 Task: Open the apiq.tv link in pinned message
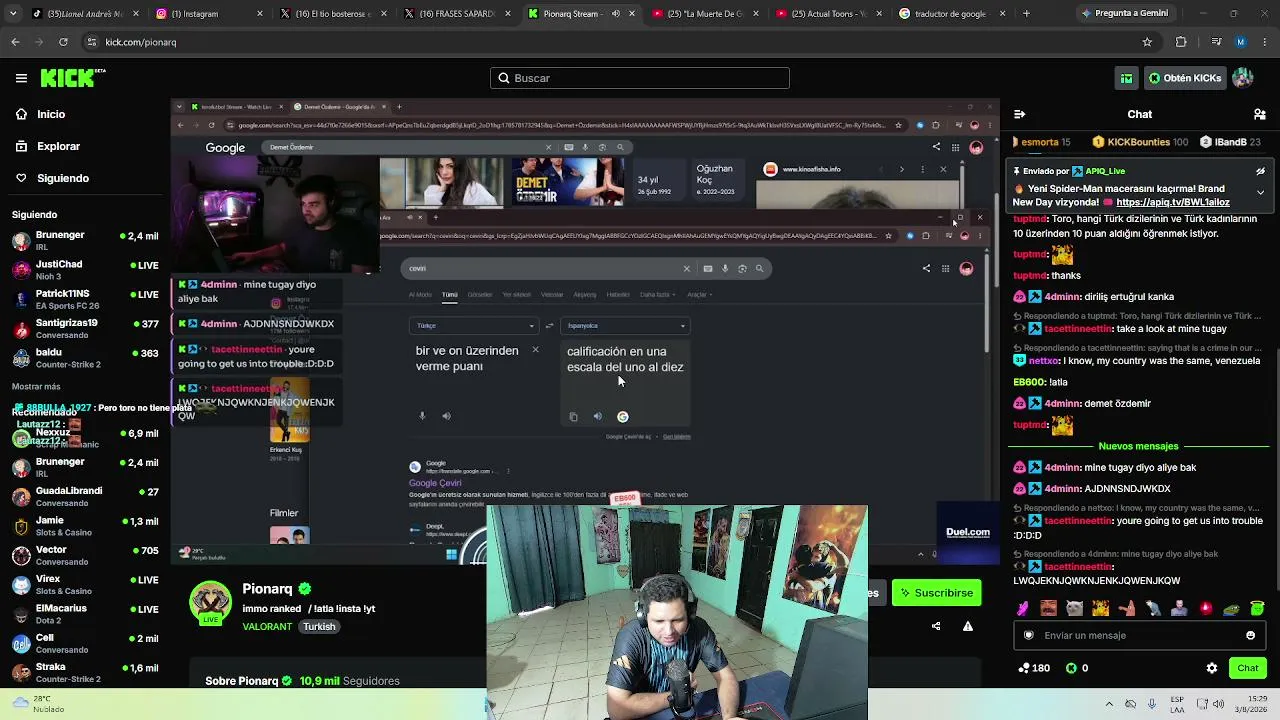tap(1173, 202)
